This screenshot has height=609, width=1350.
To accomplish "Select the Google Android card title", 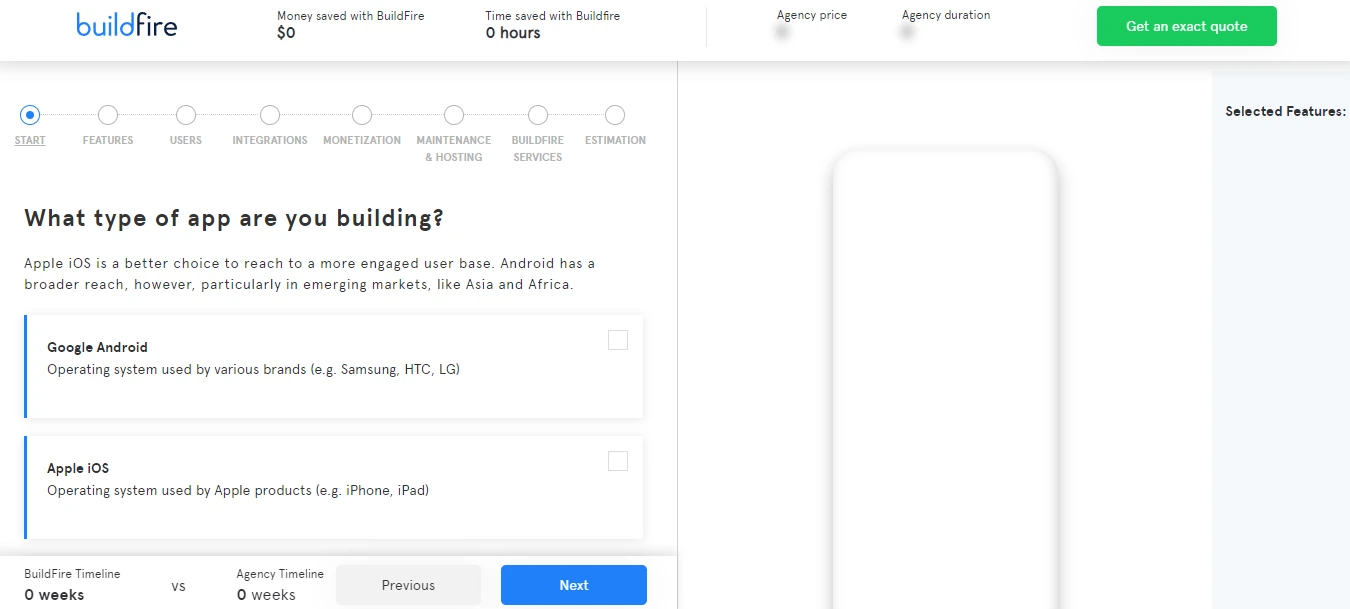I will [x=97, y=347].
